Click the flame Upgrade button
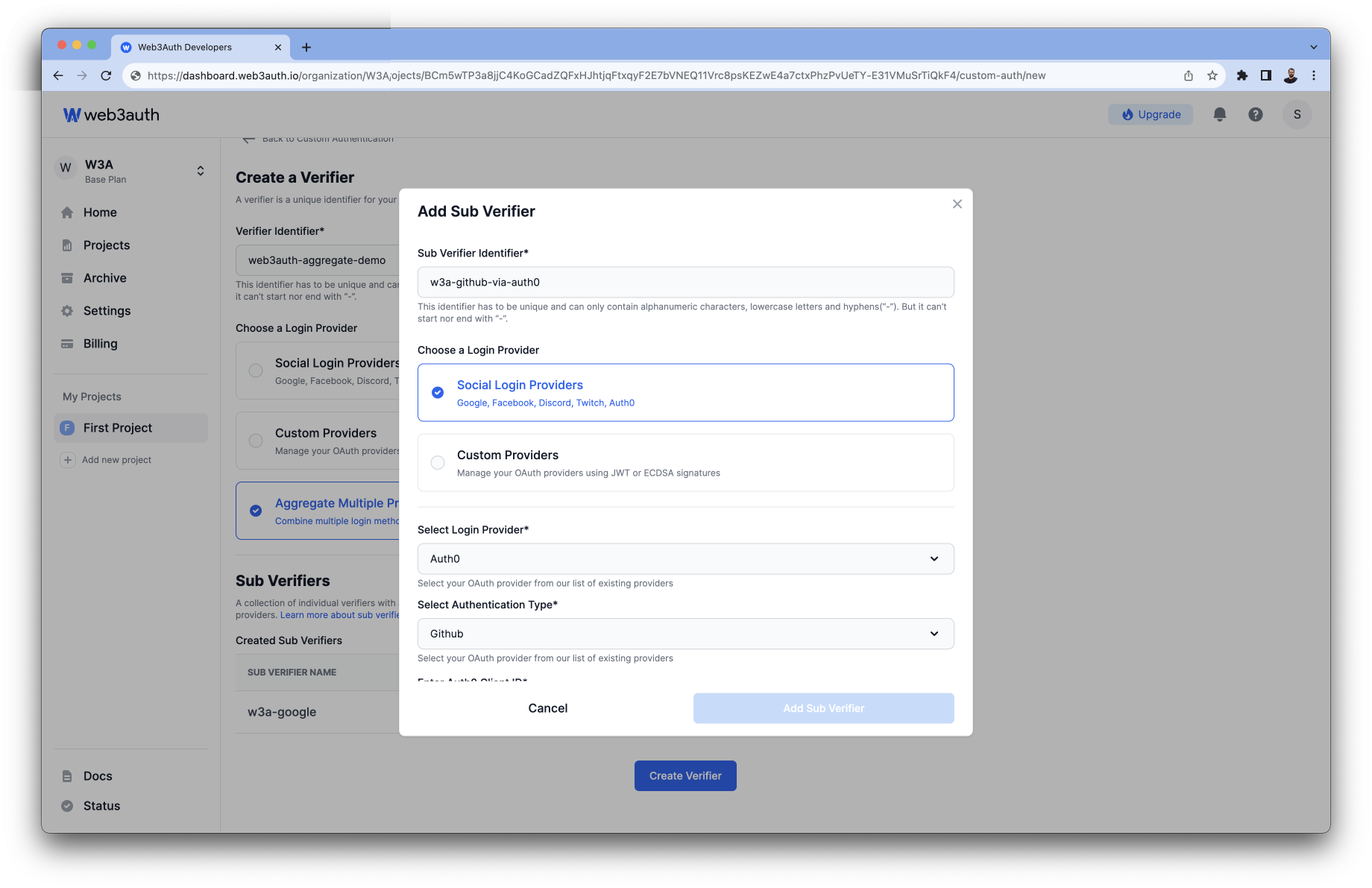This screenshot has width=1372, height=888. pos(1151,114)
